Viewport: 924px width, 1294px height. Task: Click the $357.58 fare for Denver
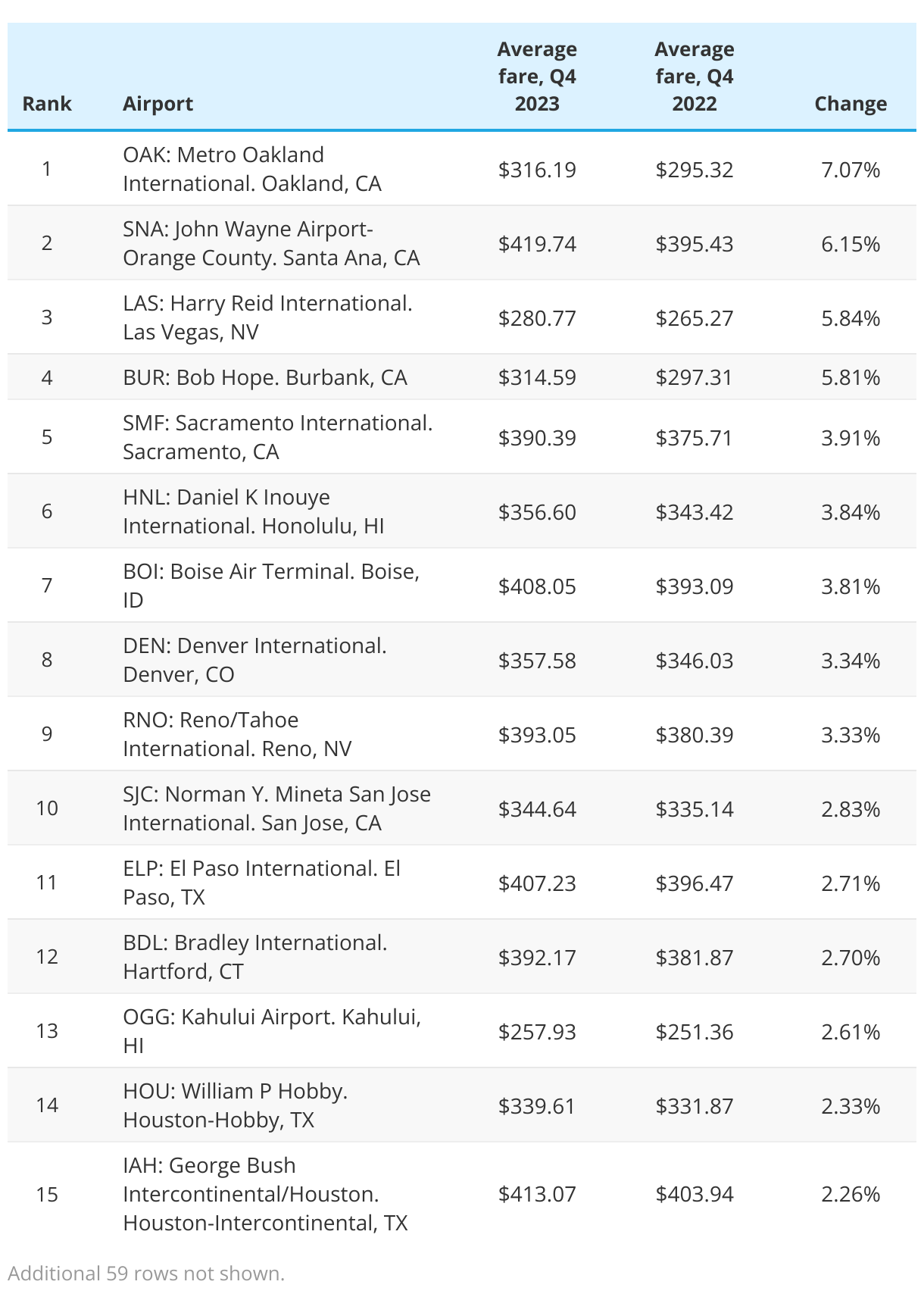point(537,661)
